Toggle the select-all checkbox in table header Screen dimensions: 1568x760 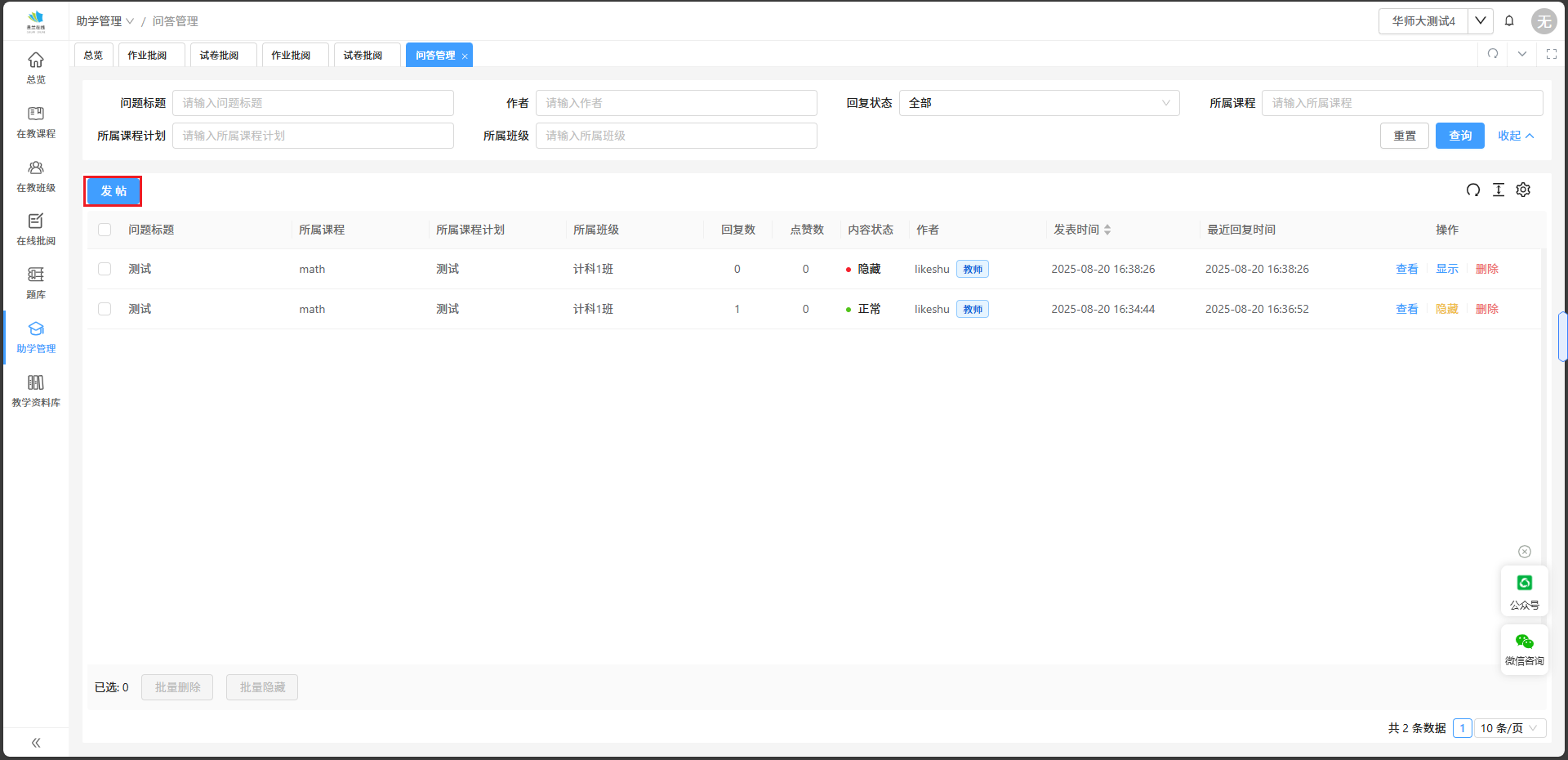[x=105, y=230]
